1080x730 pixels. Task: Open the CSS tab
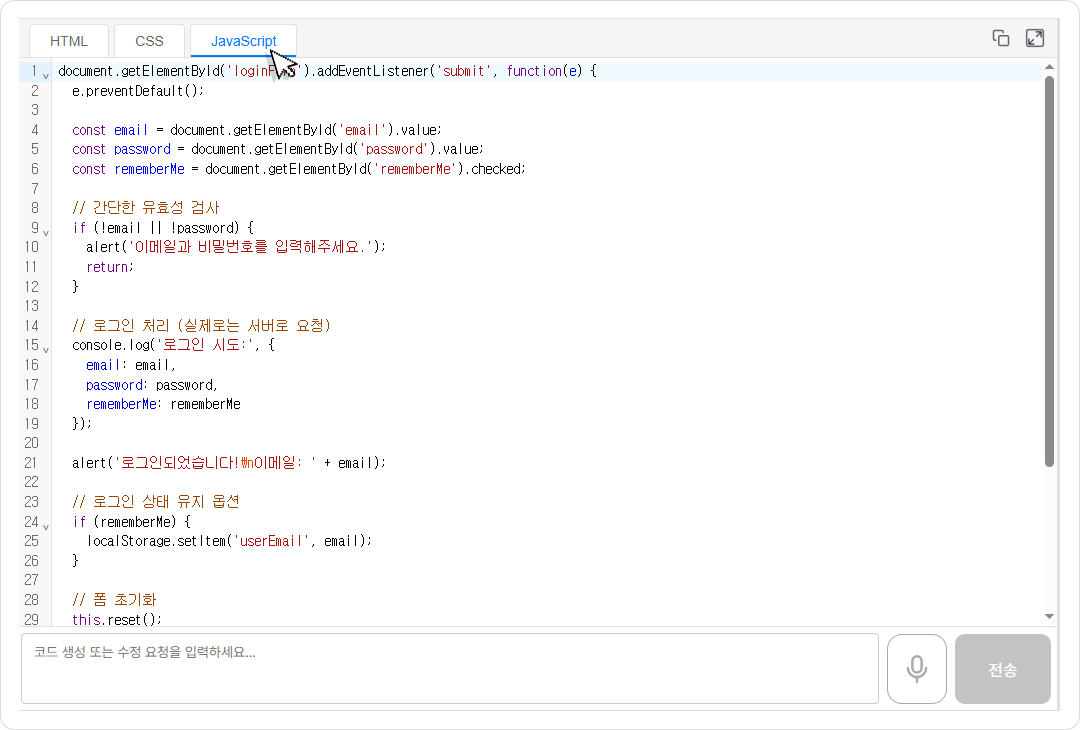click(149, 41)
